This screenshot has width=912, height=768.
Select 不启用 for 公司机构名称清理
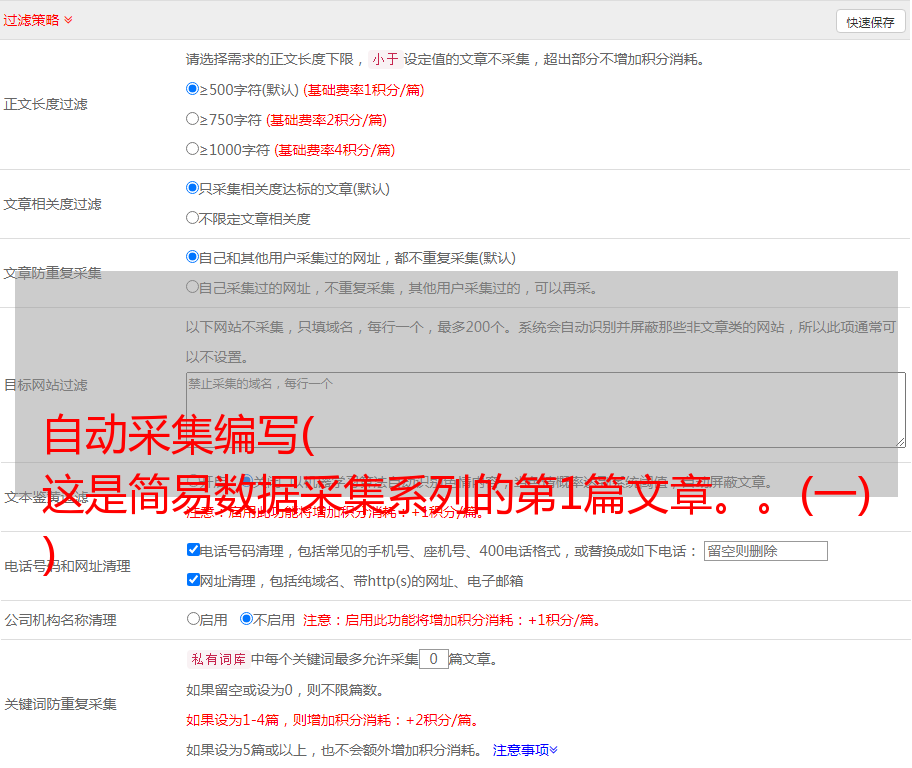246,619
